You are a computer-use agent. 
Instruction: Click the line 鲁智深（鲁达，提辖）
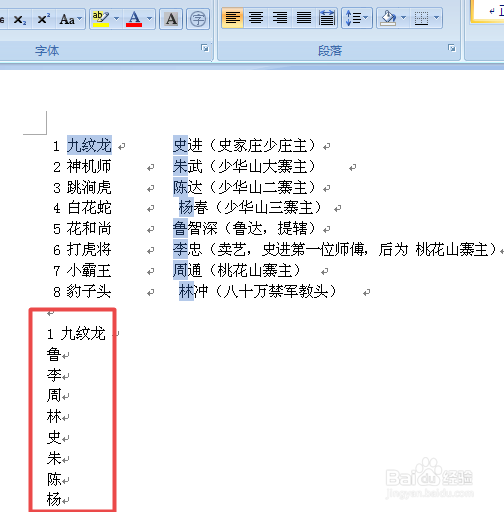pos(244,229)
